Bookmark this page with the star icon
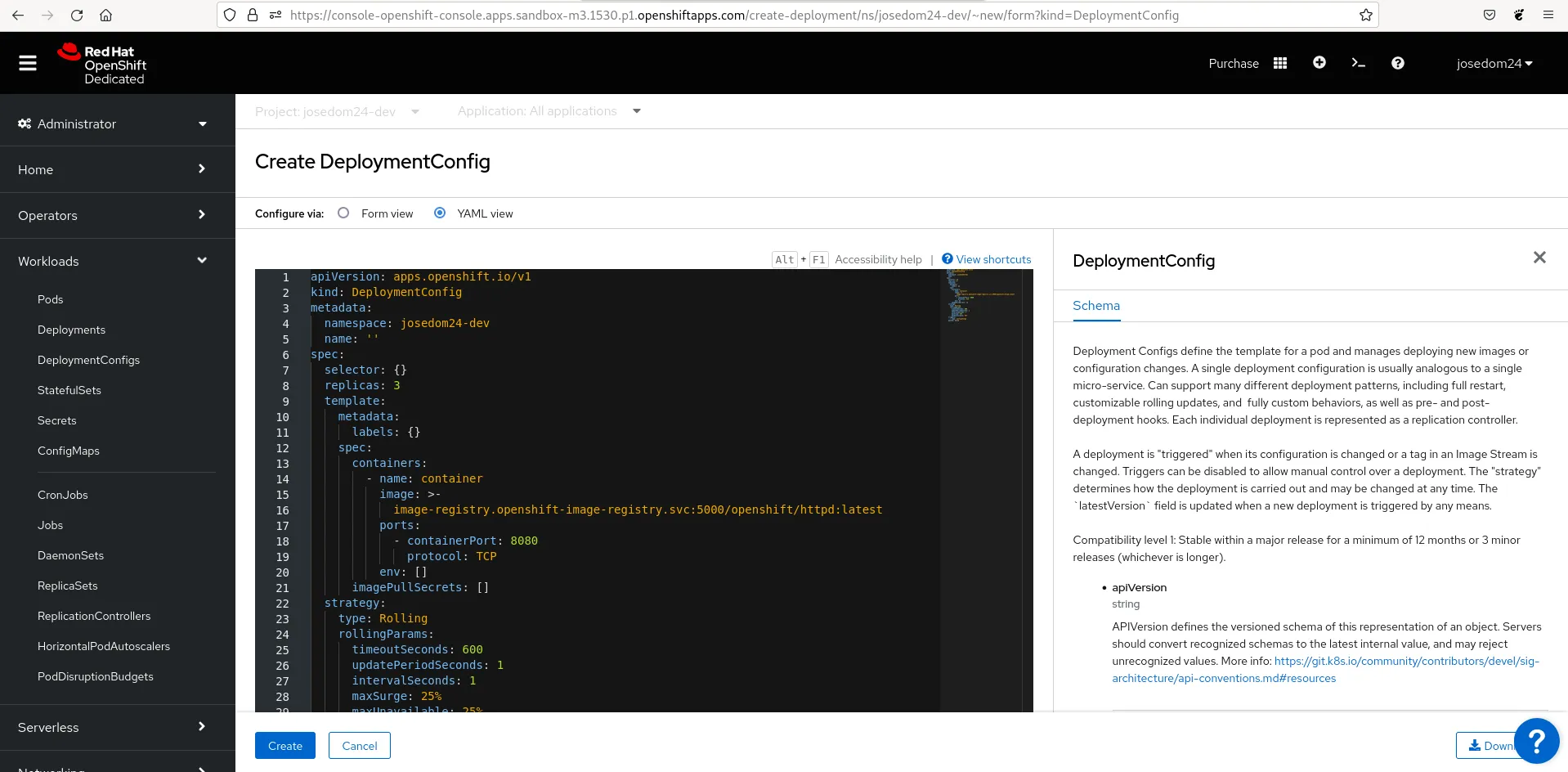Viewport: 1568px width, 772px height. tap(1365, 15)
